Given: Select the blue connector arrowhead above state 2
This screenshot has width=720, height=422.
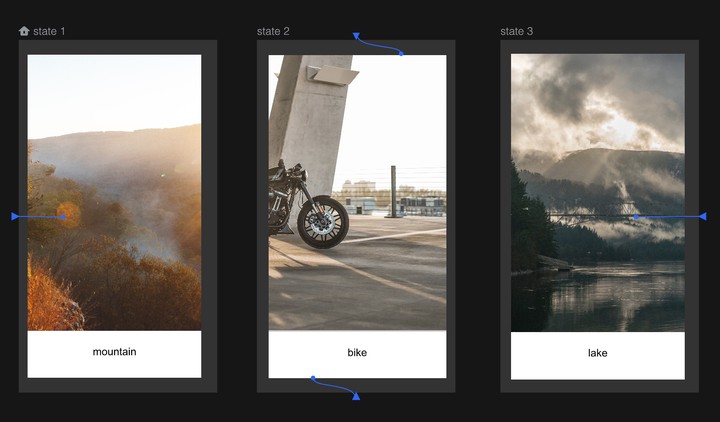Looking at the screenshot, I should coord(356,35).
